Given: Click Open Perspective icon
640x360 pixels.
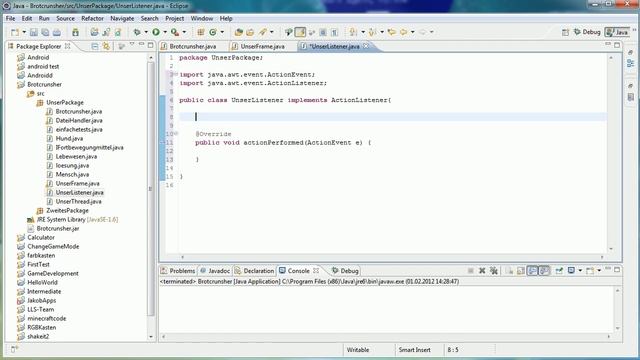Looking at the screenshot, I should pos(565,32).
